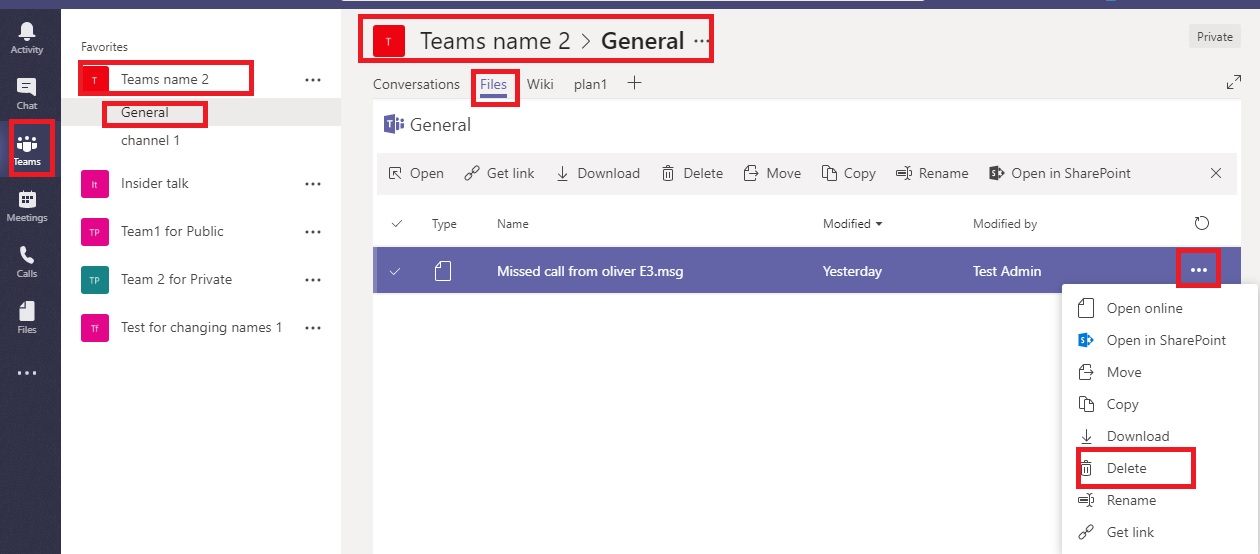Click the Test Admin modified by cell
Image resolution: width=1260 pixels, height=554 pixels.
(x=1007, y=271)
